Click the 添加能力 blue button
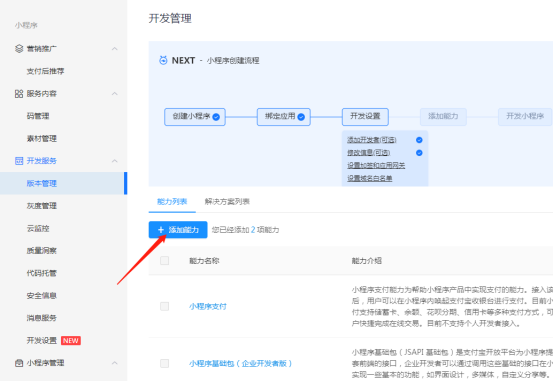Viewport: 554px width, 382px height. 178,230
